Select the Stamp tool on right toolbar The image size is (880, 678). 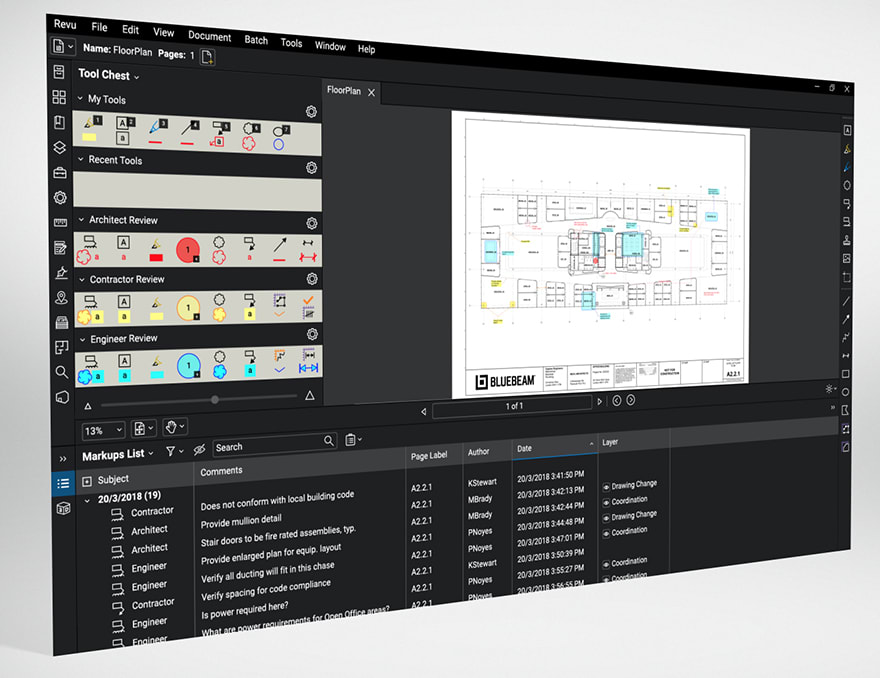pos(846,240)
